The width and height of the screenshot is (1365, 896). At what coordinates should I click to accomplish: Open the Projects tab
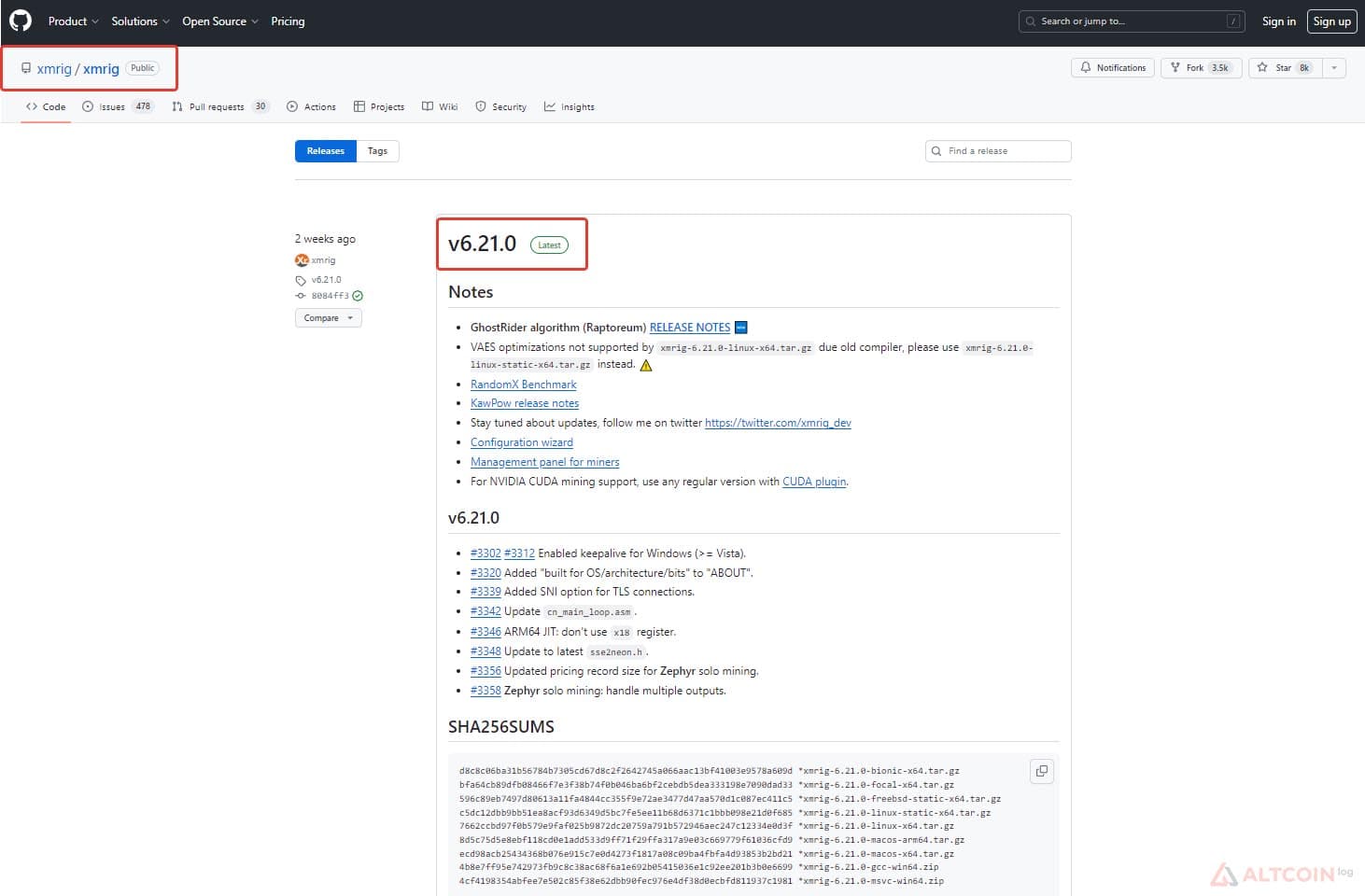[x=379, y=107]
